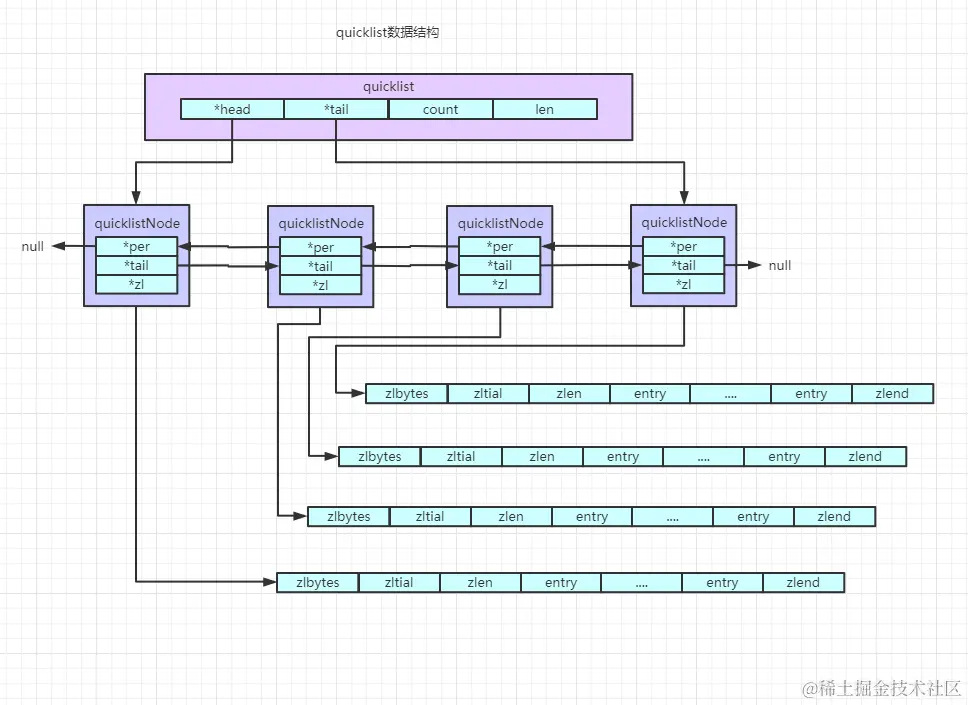Click zlend in the bottom ziplist row
The width and height of the screenshot is (968, 705).
(x=803, y=582)
